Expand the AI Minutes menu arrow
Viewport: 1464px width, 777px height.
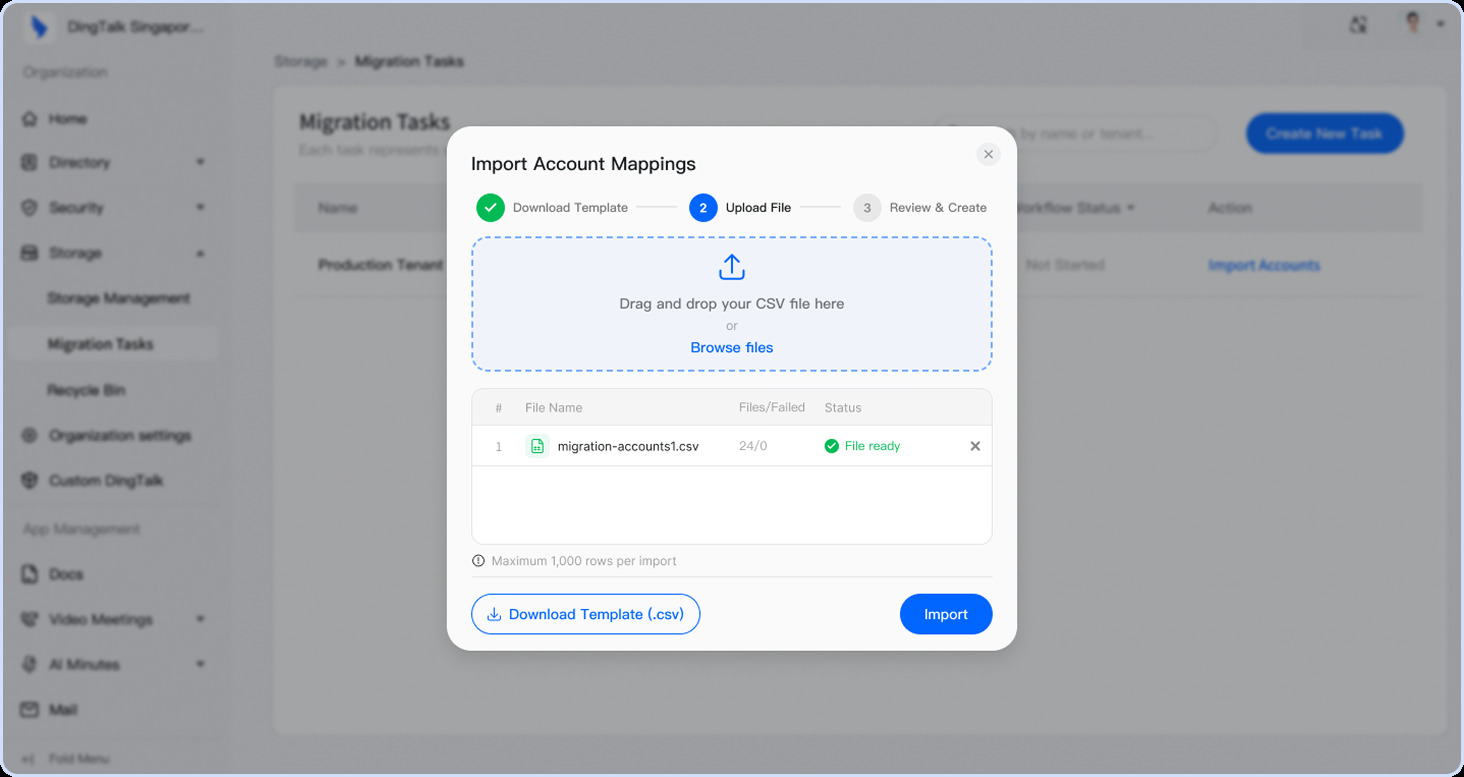click(200, 665)
